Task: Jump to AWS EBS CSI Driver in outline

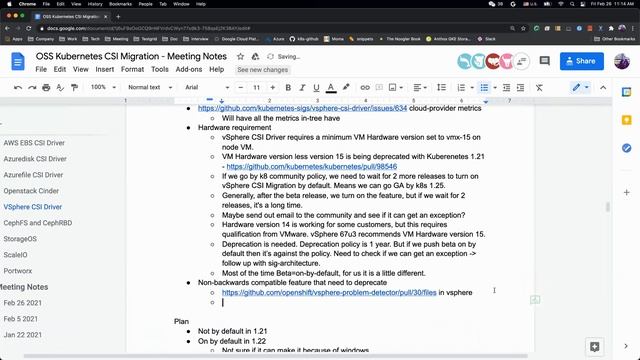Action: click(x=34, y=143)
